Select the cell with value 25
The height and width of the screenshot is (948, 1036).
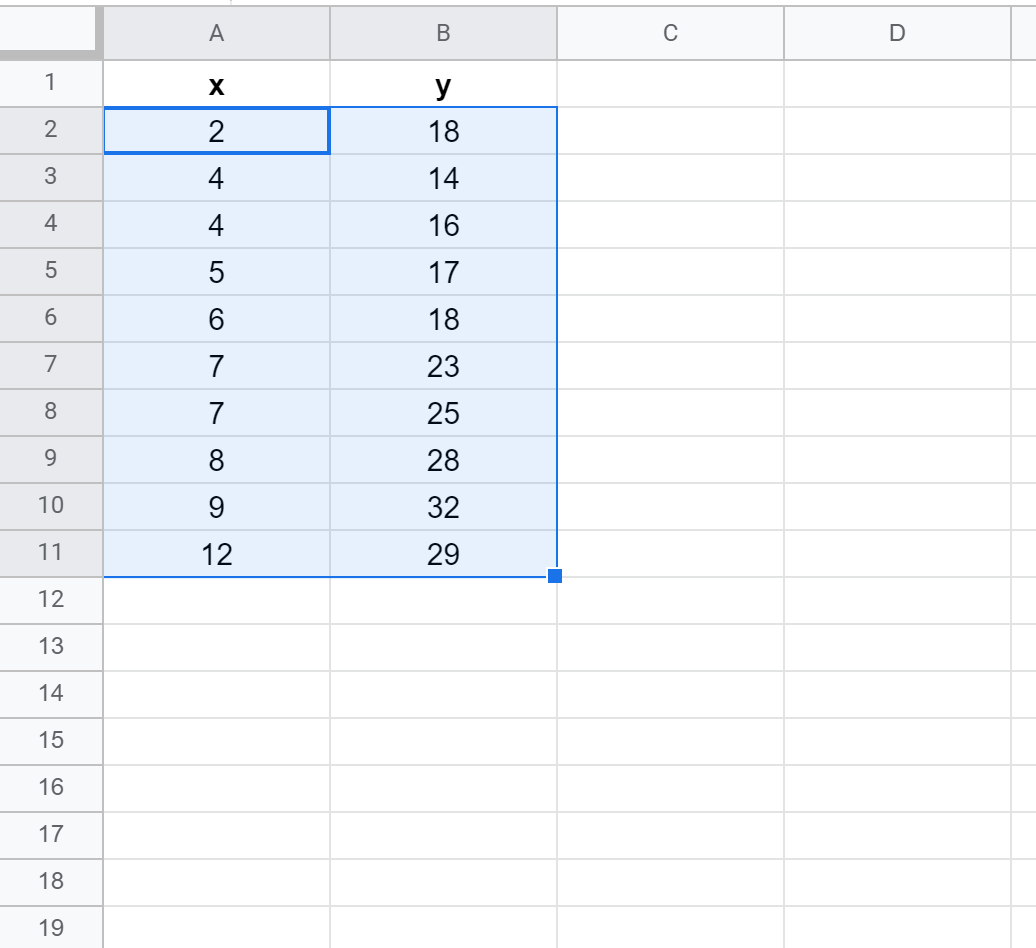[x=443, y=412]
